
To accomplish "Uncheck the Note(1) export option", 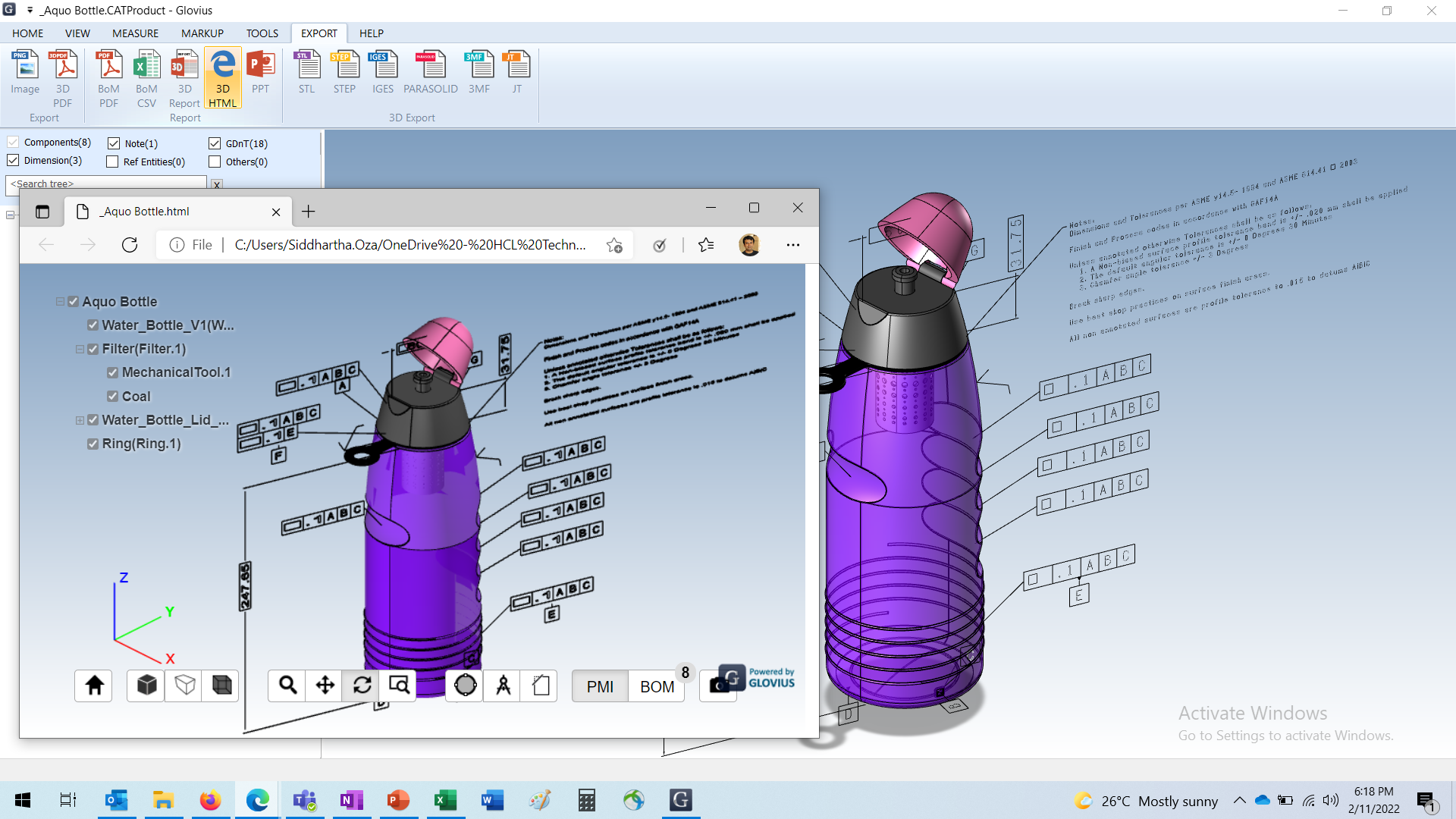I will click(114, 143).
